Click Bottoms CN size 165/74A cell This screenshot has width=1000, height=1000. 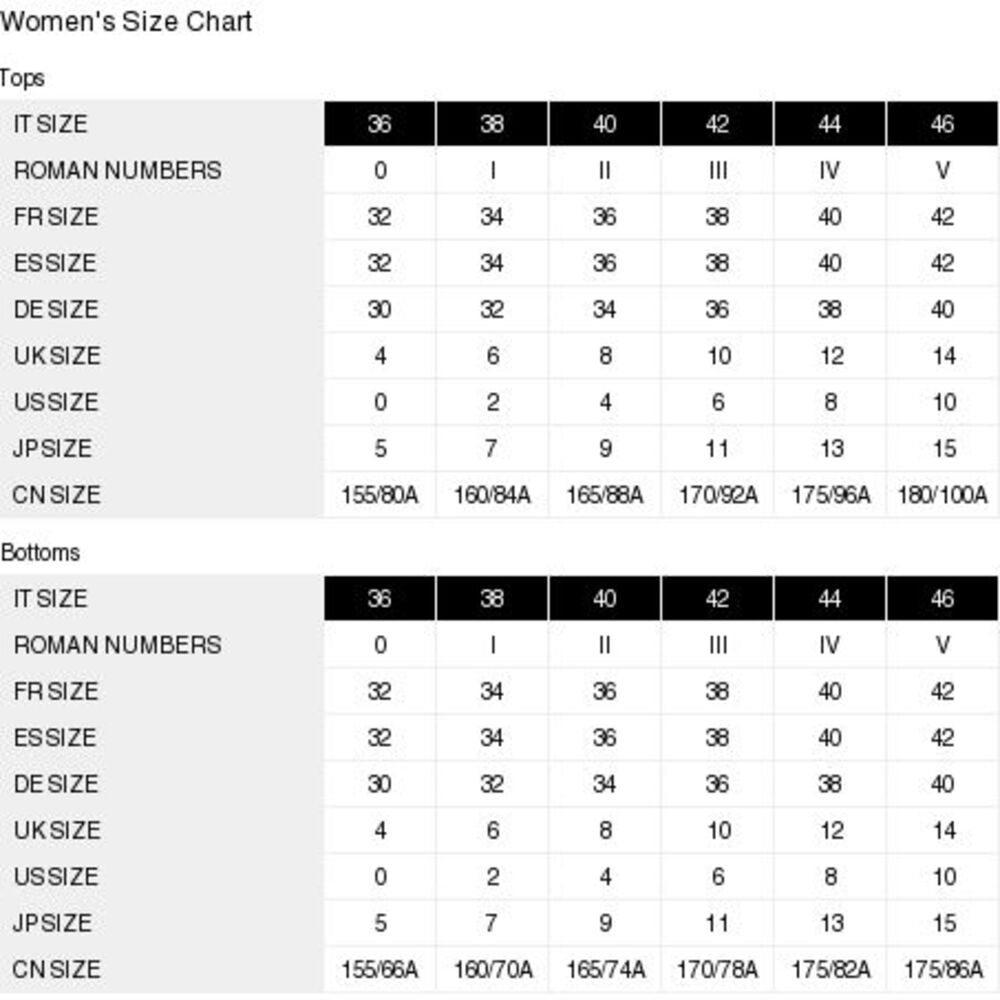605,969
